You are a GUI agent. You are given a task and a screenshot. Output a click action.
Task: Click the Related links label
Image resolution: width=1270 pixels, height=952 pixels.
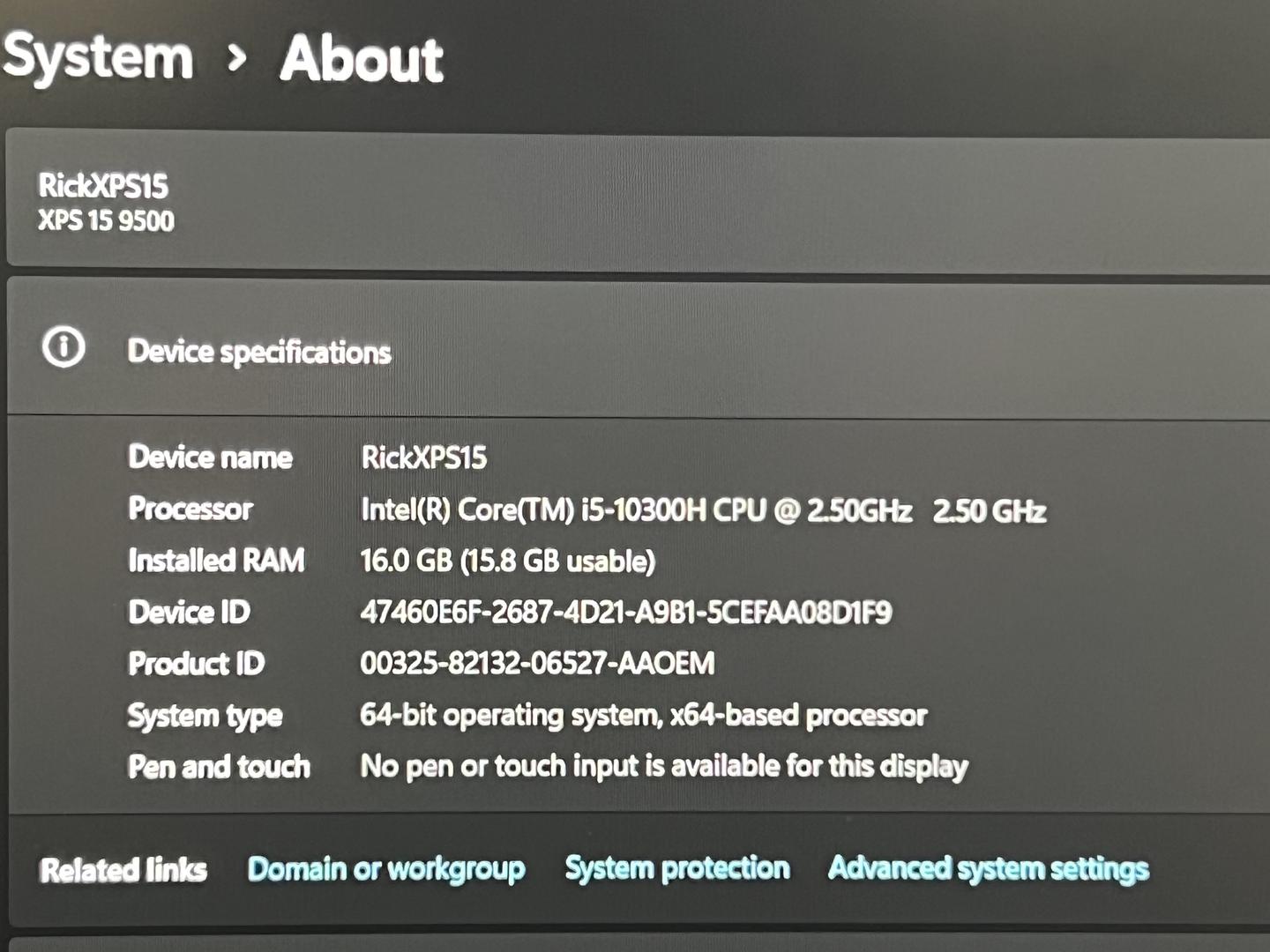coord(123,870)
